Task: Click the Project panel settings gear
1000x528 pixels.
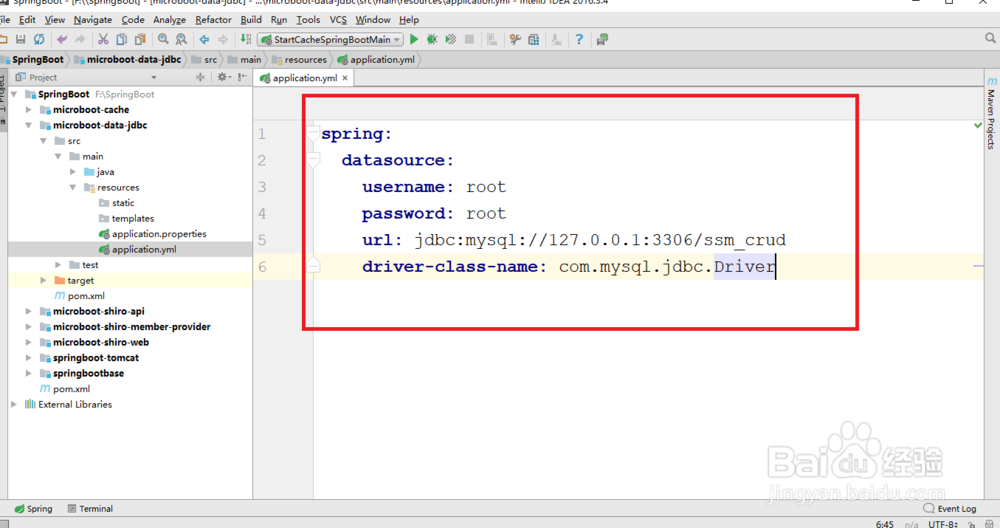Action: tap(222, 77)
